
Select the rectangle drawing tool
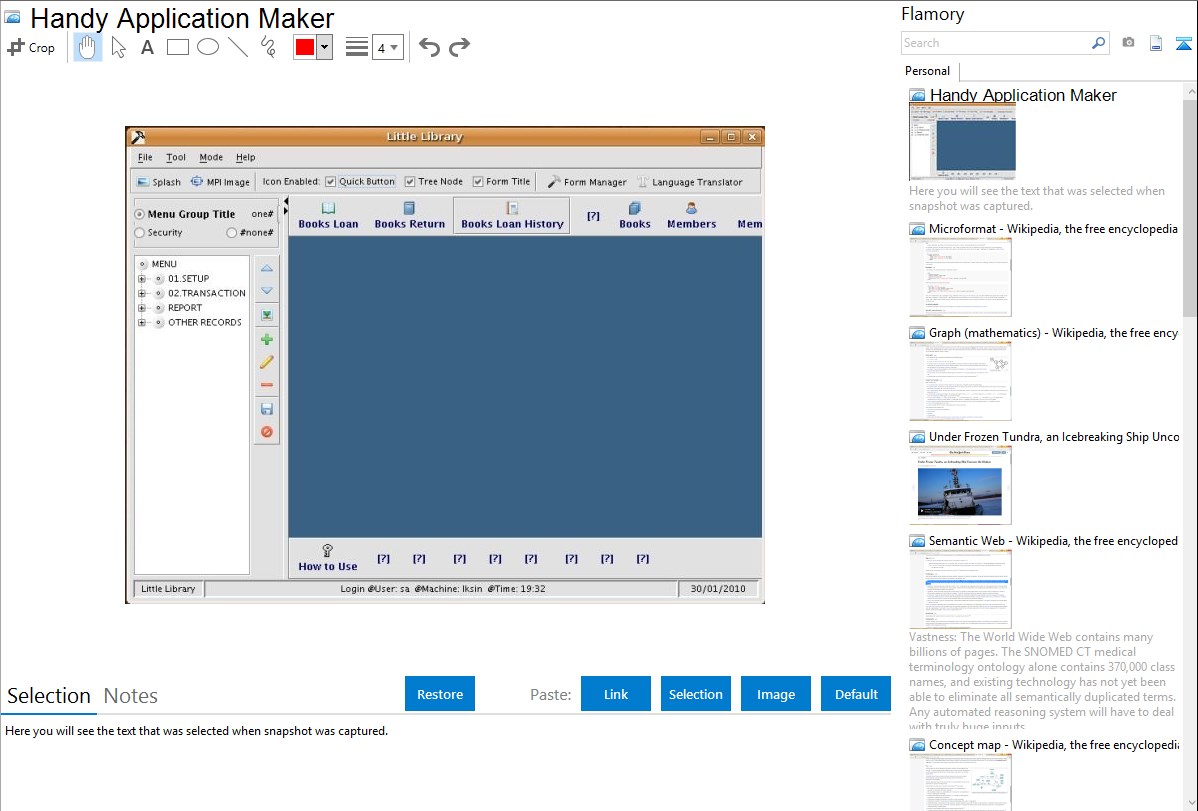click(x=177, y=47)
